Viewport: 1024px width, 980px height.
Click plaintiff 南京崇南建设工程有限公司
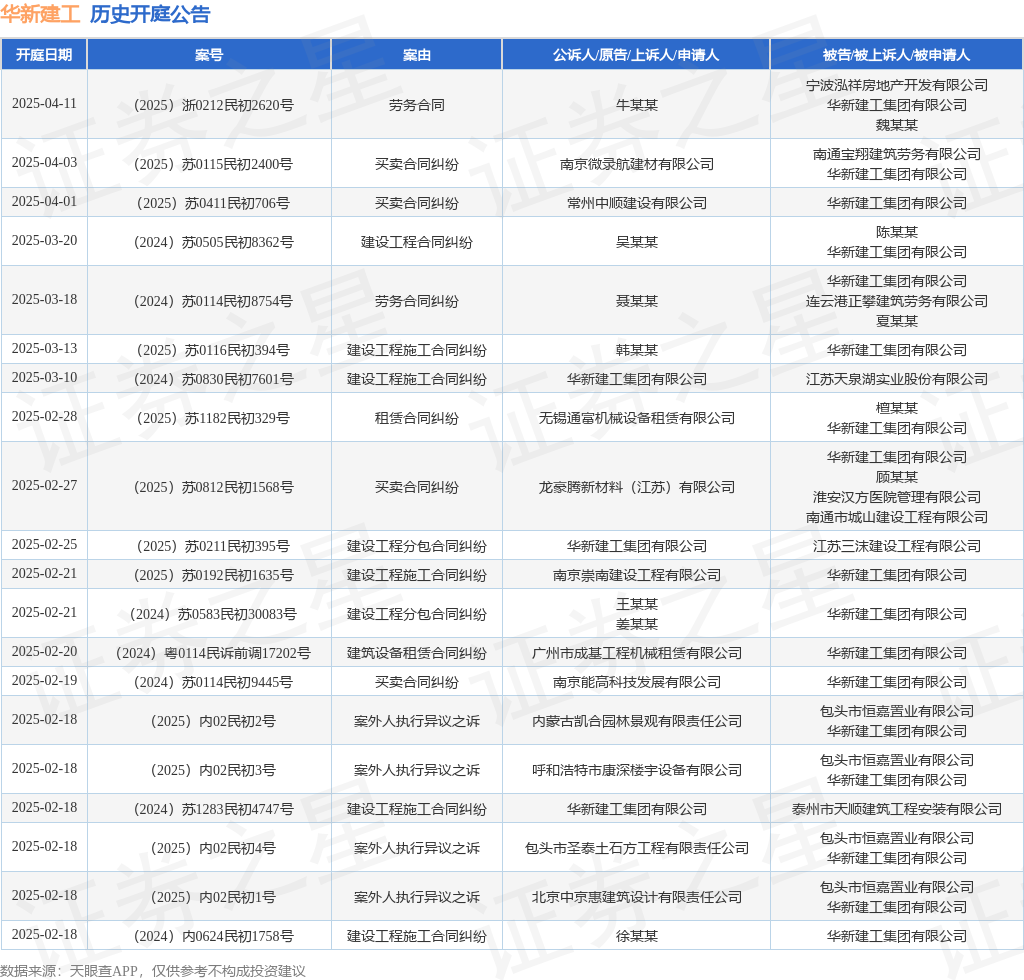point(637,575)
